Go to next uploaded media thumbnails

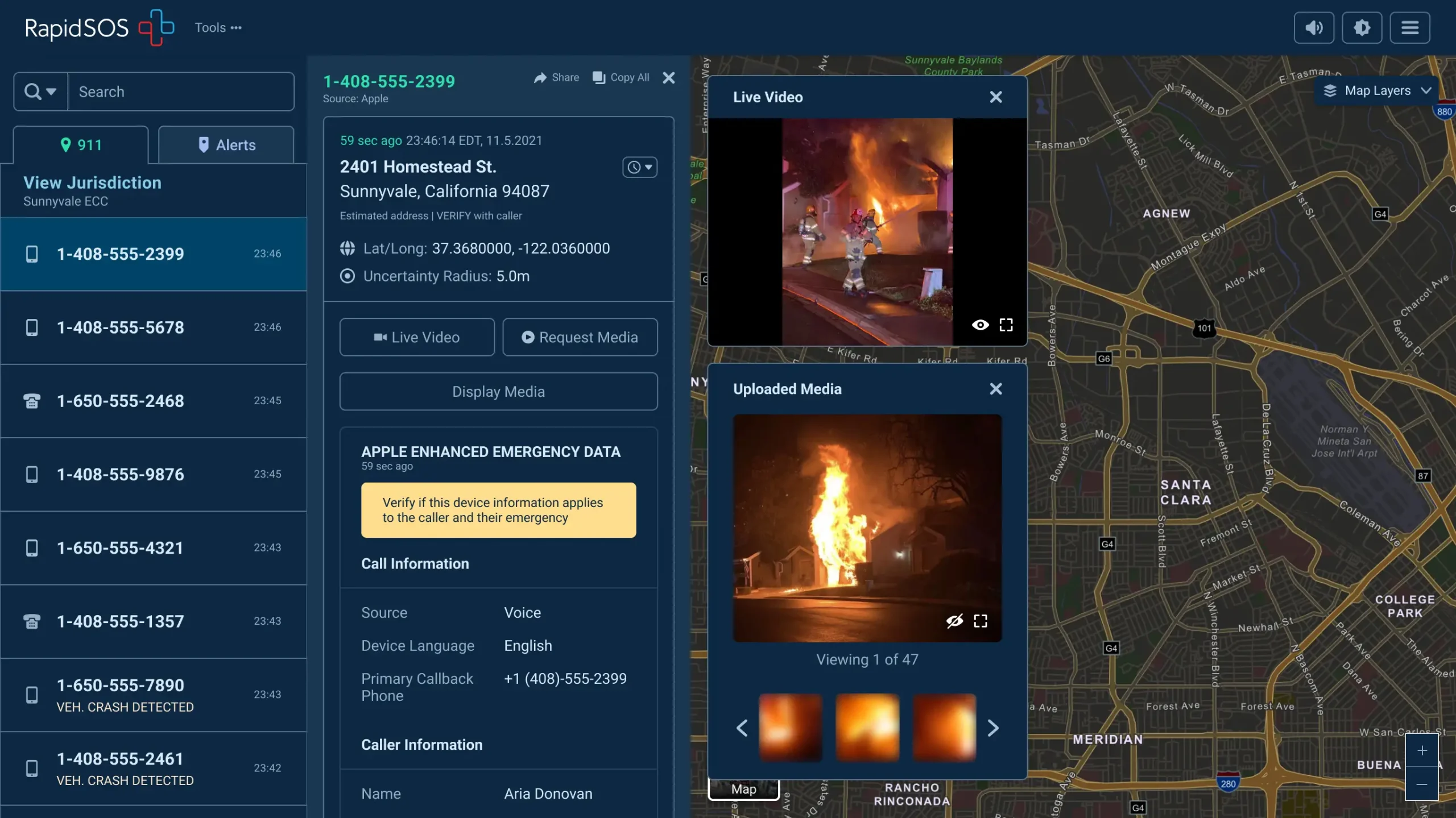(993, 728)
